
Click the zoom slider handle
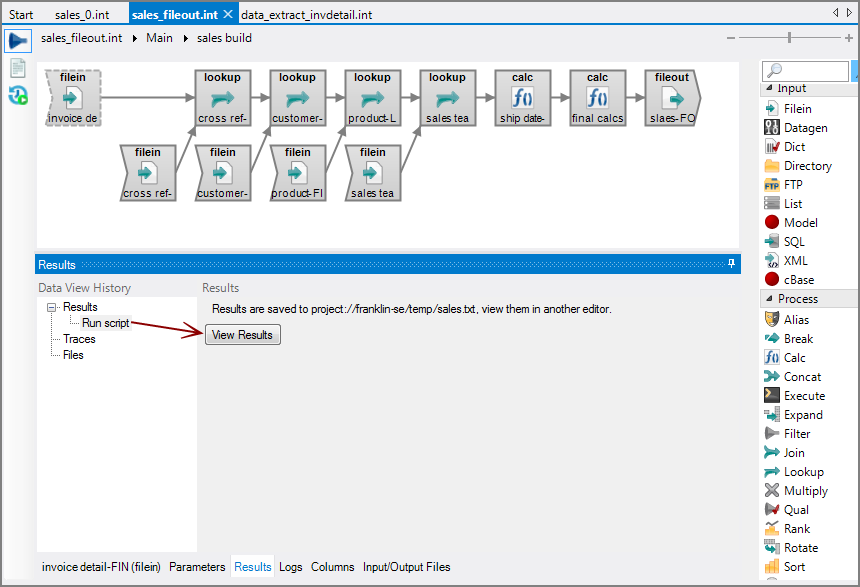790,38
